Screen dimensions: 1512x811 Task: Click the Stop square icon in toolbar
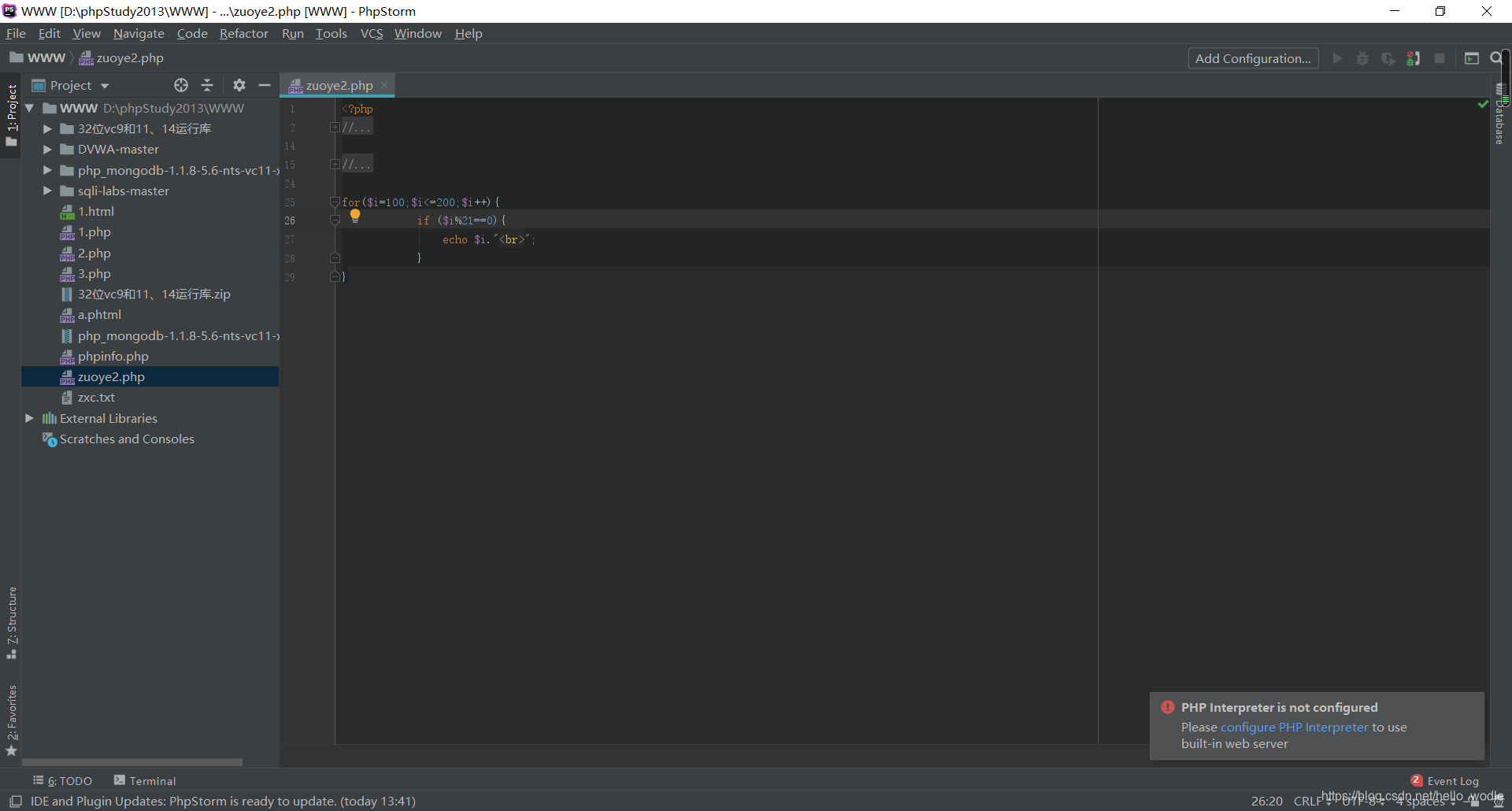(1440, 58)
